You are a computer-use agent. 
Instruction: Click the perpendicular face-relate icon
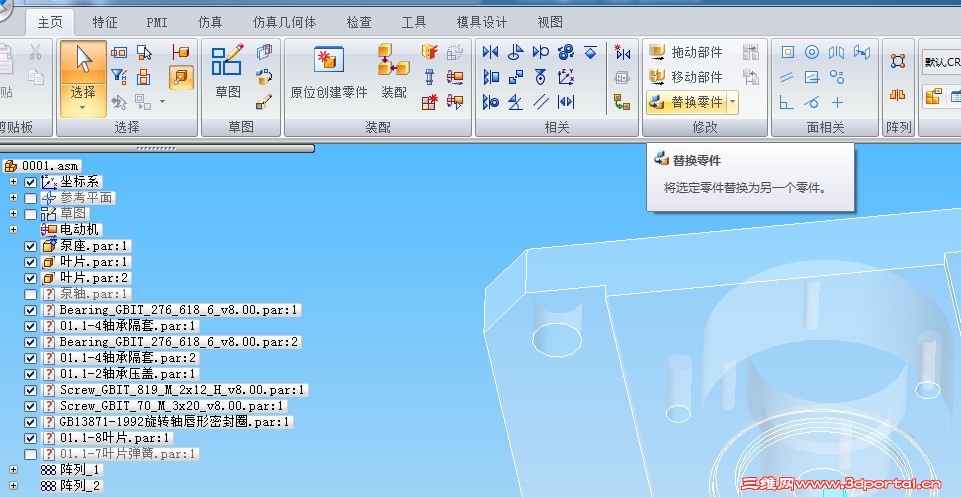pyautogui.click(x=787, y=102)
